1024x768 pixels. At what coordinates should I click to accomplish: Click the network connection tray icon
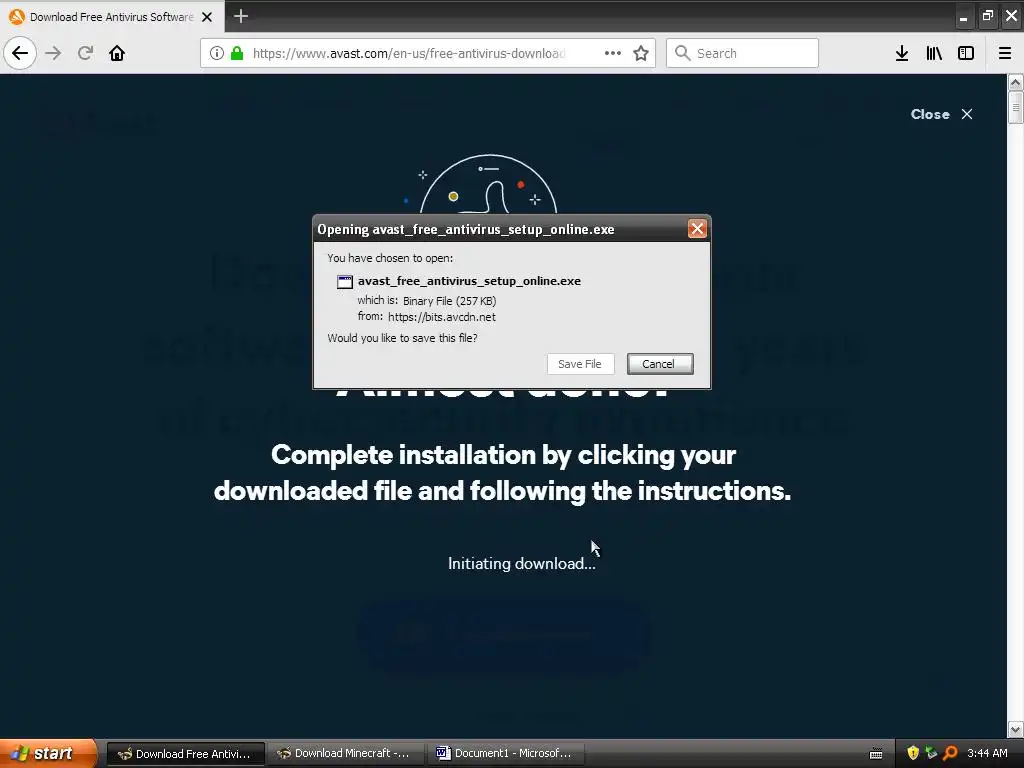(x=931, y=753)
